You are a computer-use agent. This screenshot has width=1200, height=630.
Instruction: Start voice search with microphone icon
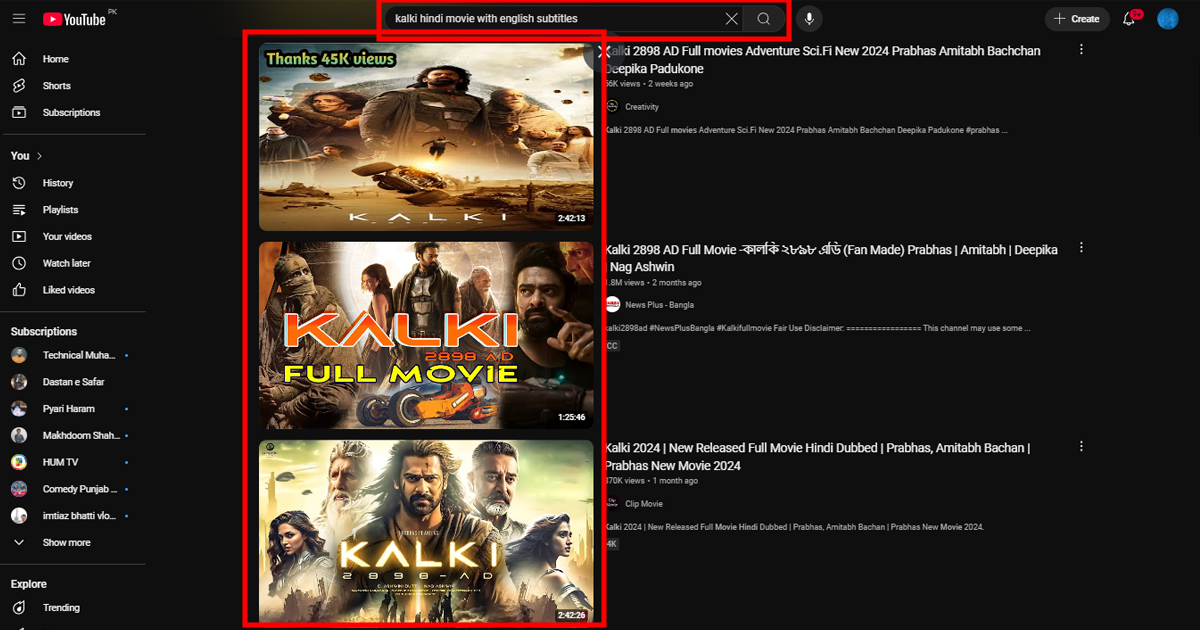[x=809, y=18]
